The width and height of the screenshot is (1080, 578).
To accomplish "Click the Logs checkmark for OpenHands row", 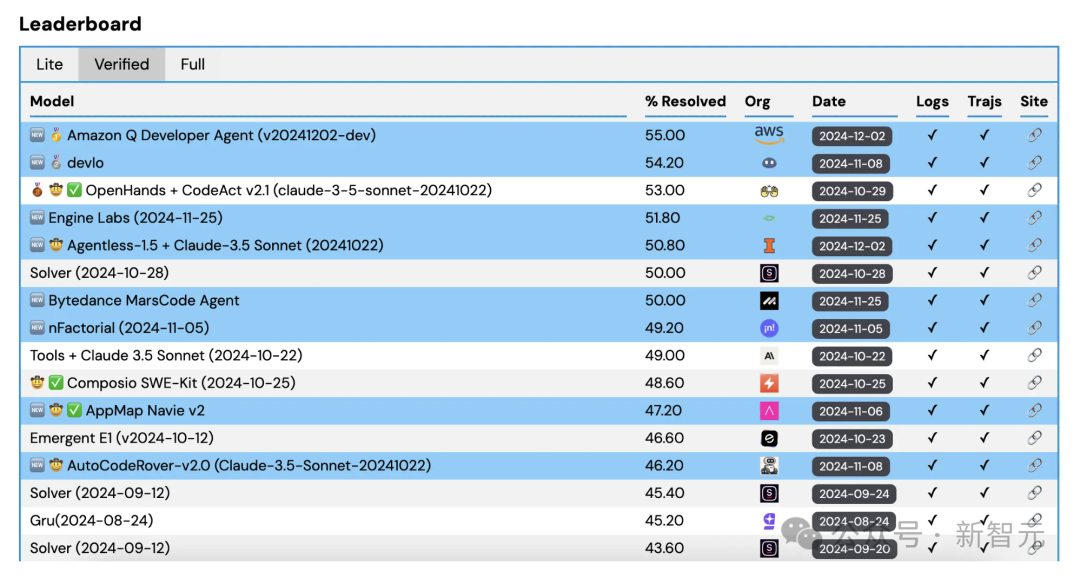I will tap(932, 190).
